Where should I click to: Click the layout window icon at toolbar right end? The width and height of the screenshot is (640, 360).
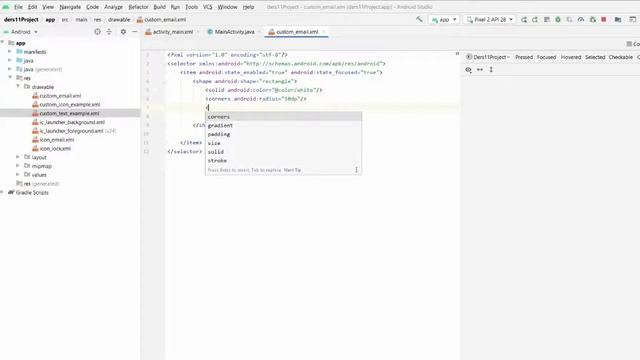633,20
